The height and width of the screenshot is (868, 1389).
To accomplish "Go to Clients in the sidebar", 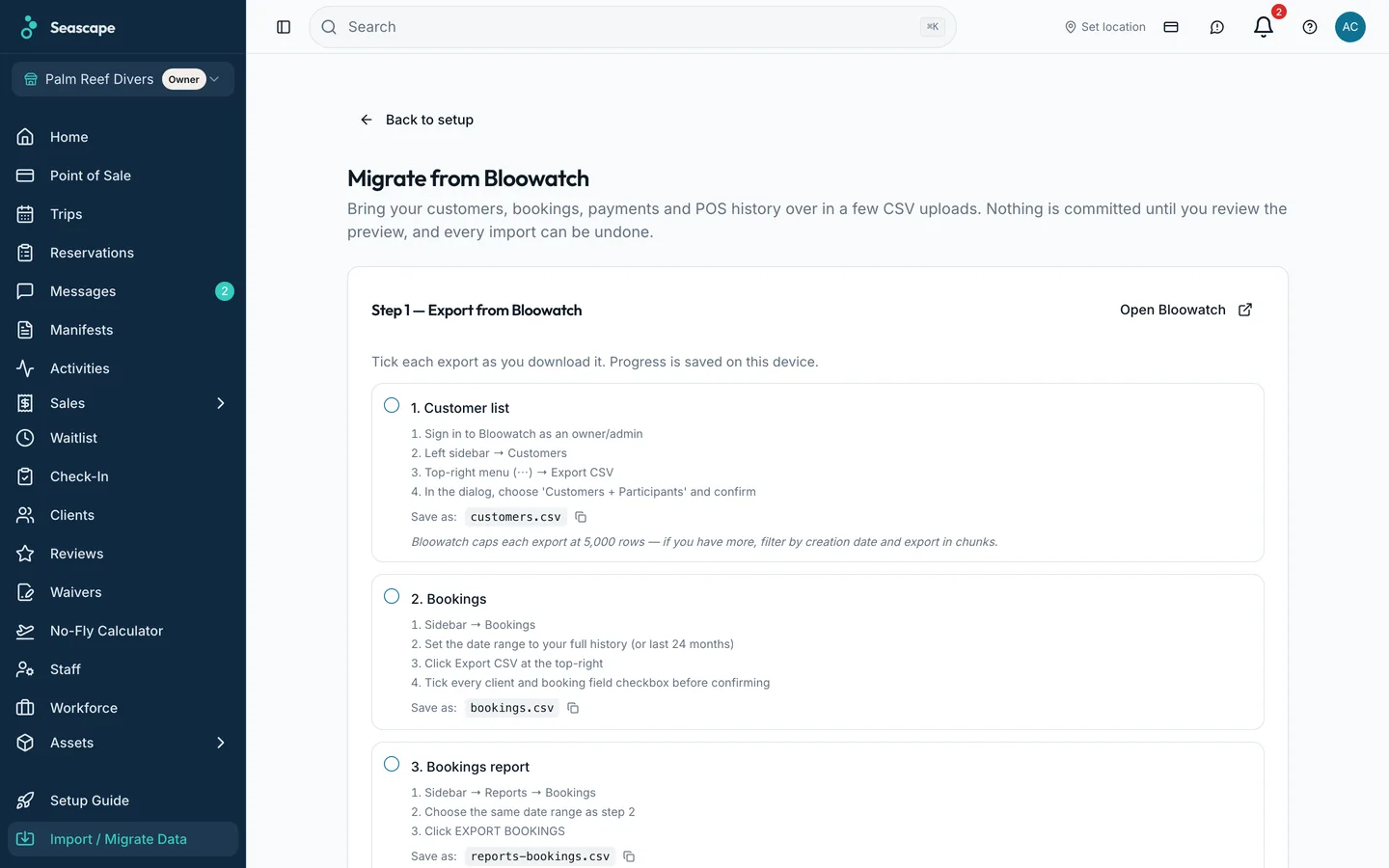I will pos(123,515).
